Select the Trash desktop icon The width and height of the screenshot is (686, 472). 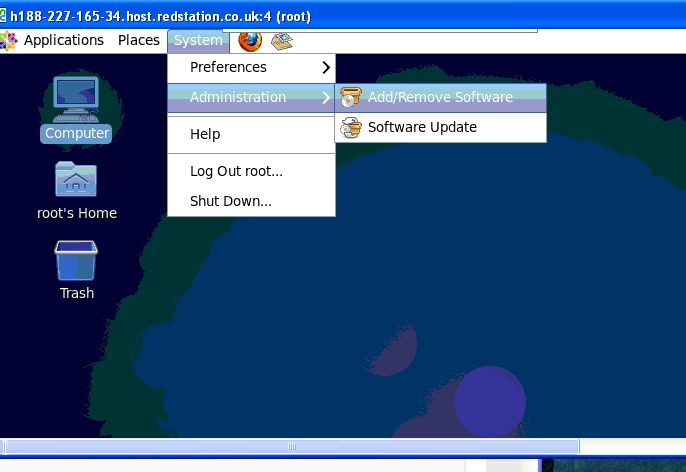pos(76,261)
